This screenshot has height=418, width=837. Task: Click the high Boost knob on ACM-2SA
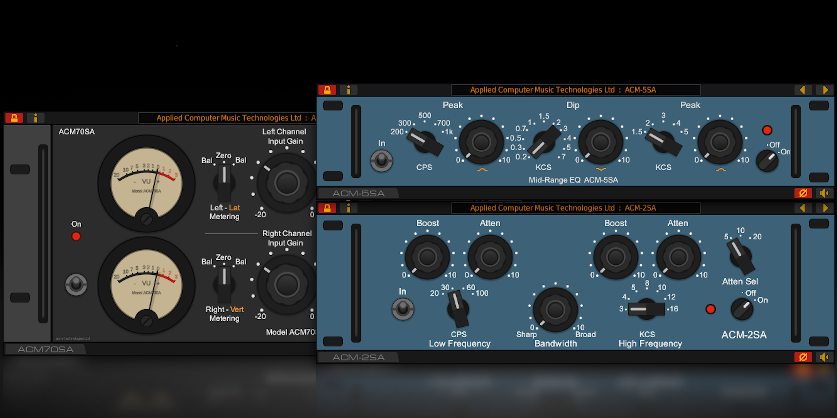point(615,257)
